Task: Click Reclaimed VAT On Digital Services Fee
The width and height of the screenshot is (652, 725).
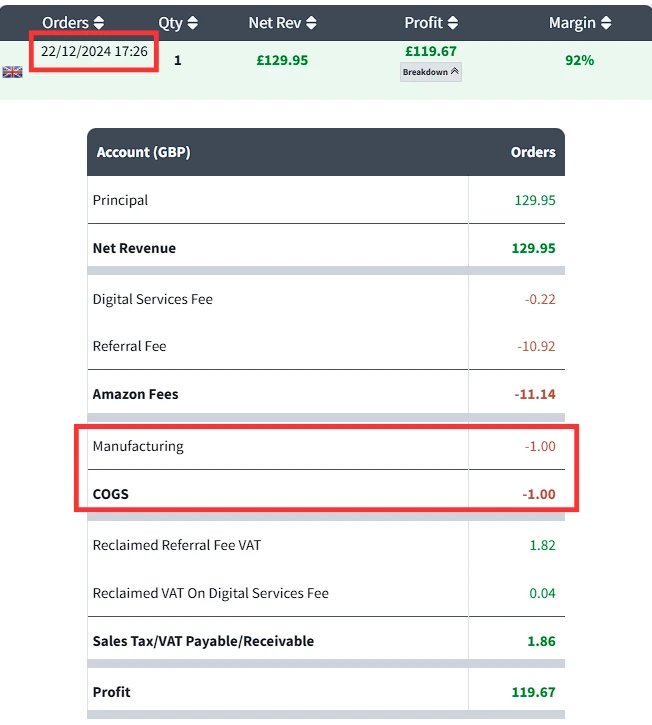Action: [211, 593]
